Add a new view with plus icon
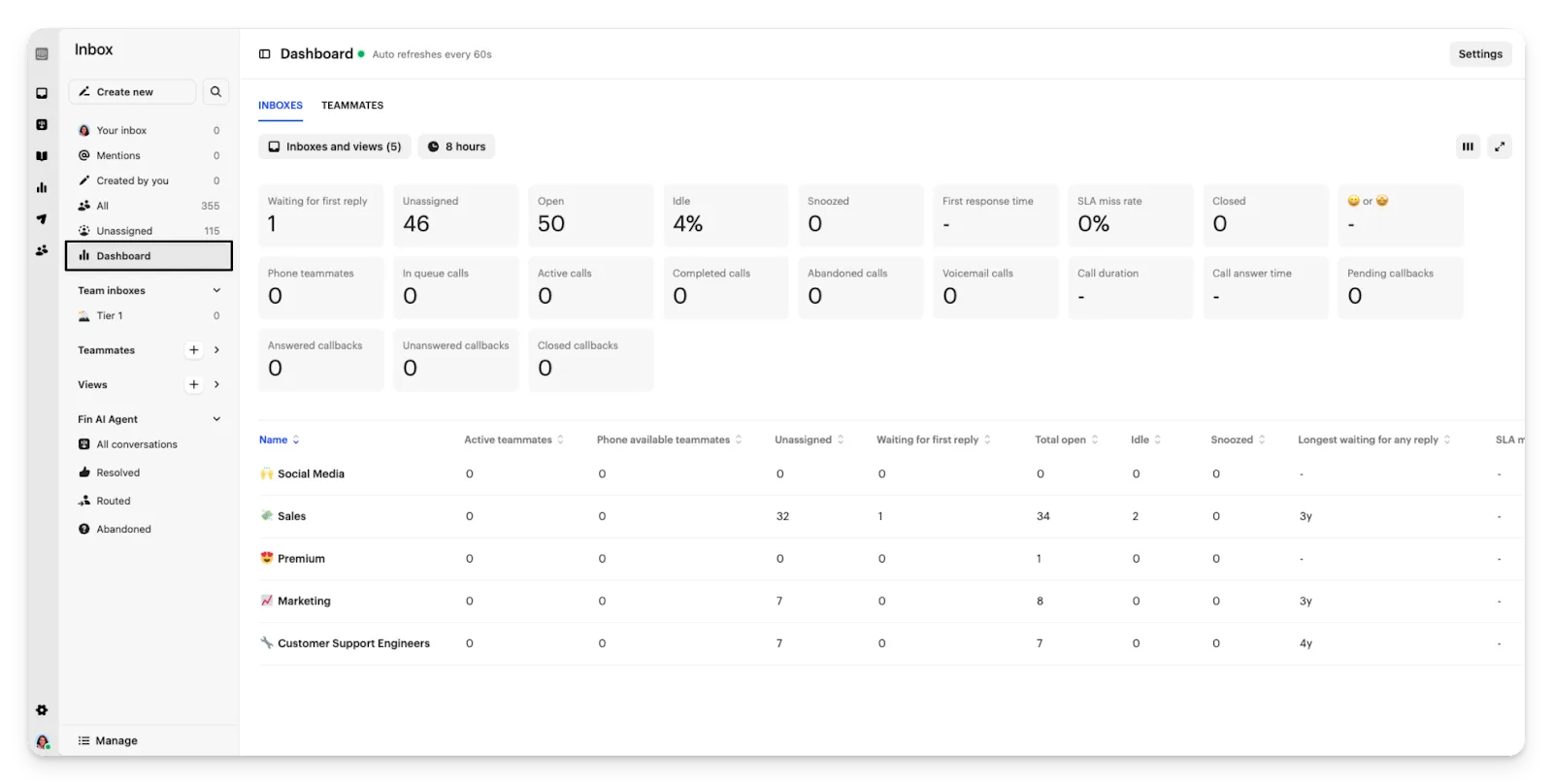This screenshot has height=784, width=1553. (x=194, y=385)
